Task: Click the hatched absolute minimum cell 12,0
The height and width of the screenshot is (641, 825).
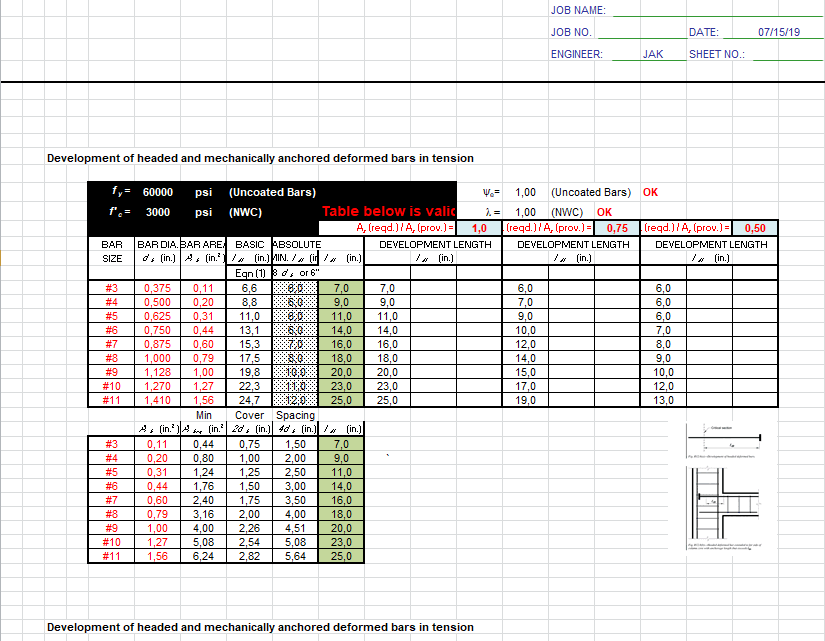Action: pyautogui.click(x=295, y=399)
